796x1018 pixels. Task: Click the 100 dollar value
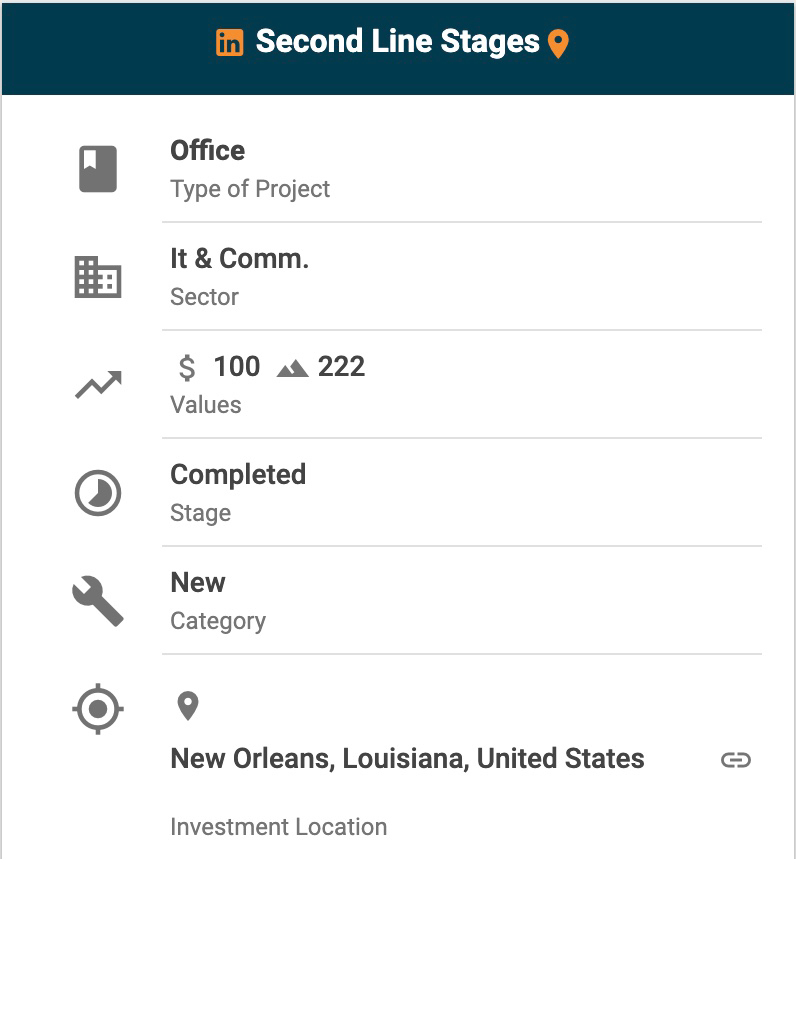[237, 367]
